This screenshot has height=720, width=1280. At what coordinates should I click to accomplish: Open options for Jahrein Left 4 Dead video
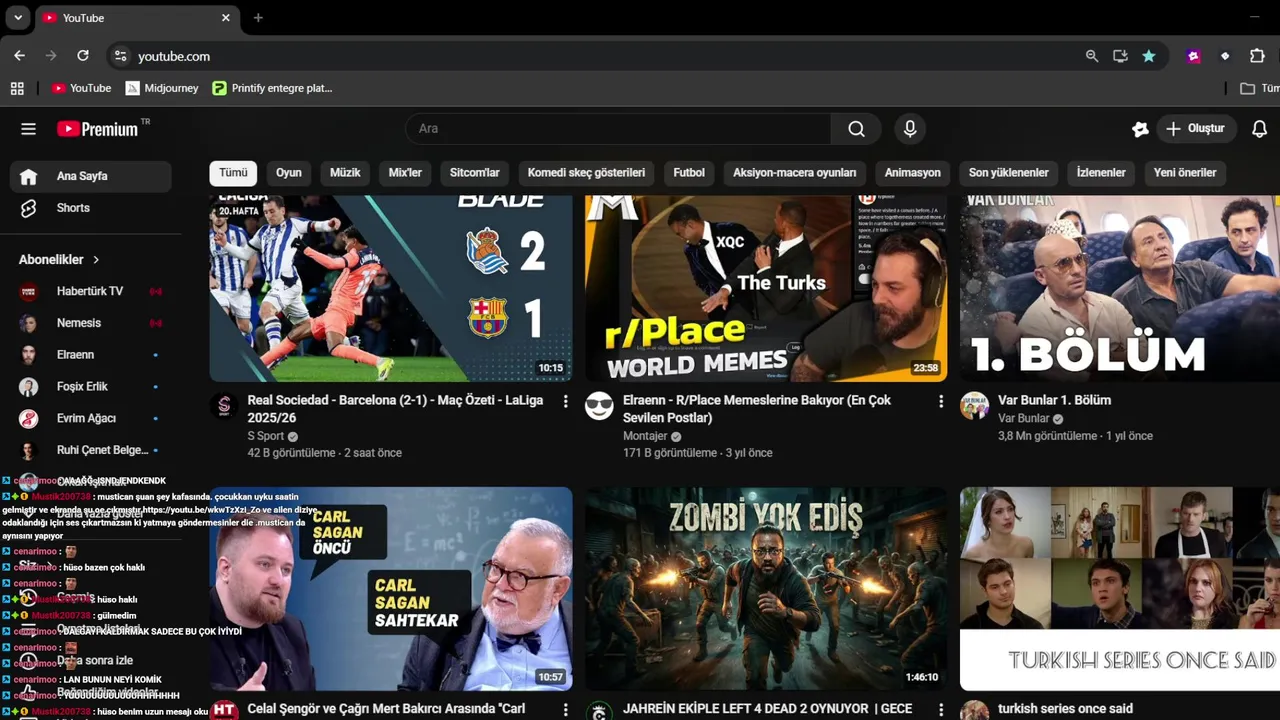click(940, 709)
